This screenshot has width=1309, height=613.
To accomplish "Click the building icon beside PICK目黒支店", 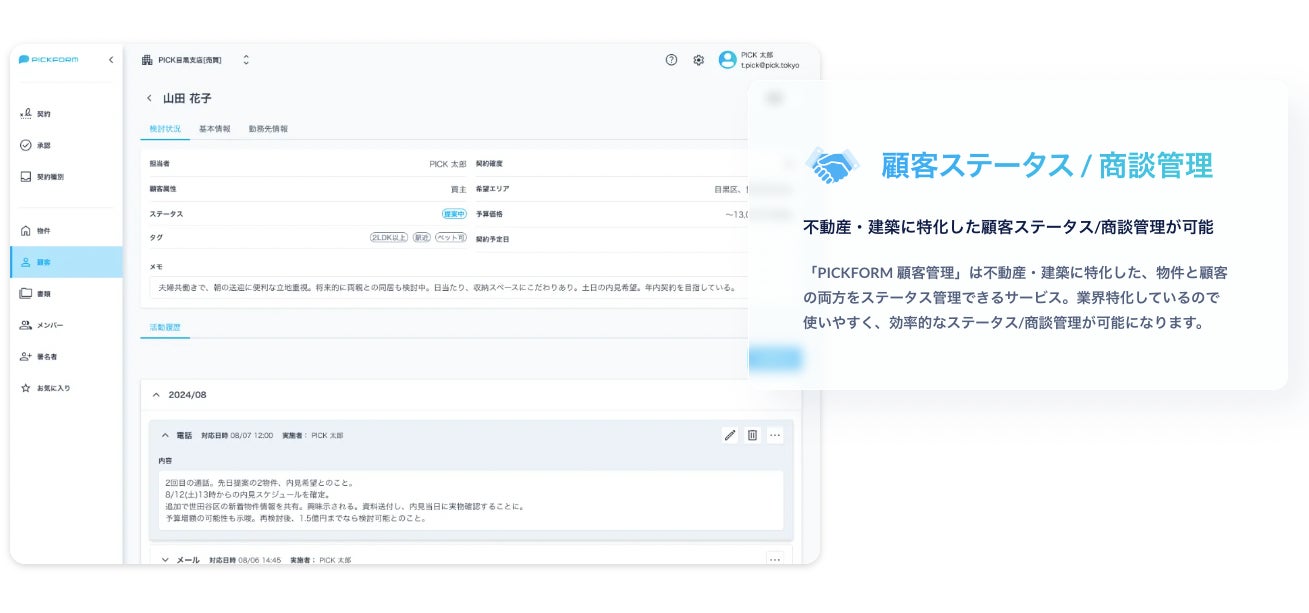I will [x=147, y=60].
